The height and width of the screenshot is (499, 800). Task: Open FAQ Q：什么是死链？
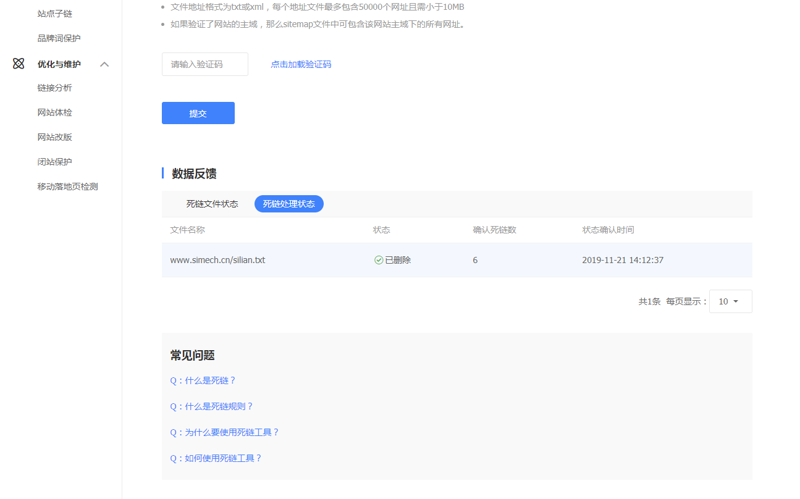point(203,381)
